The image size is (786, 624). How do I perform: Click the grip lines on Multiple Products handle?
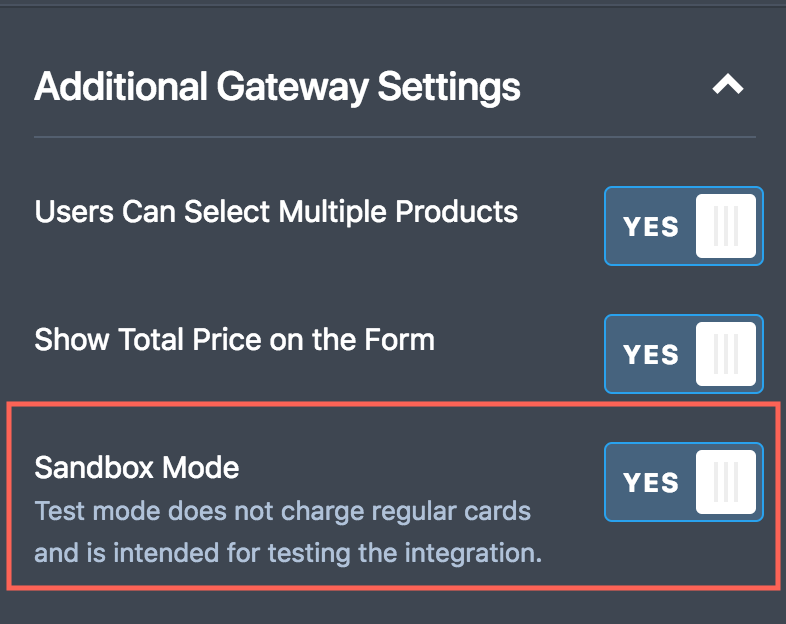pyautogui.click(x=725, y=226)
